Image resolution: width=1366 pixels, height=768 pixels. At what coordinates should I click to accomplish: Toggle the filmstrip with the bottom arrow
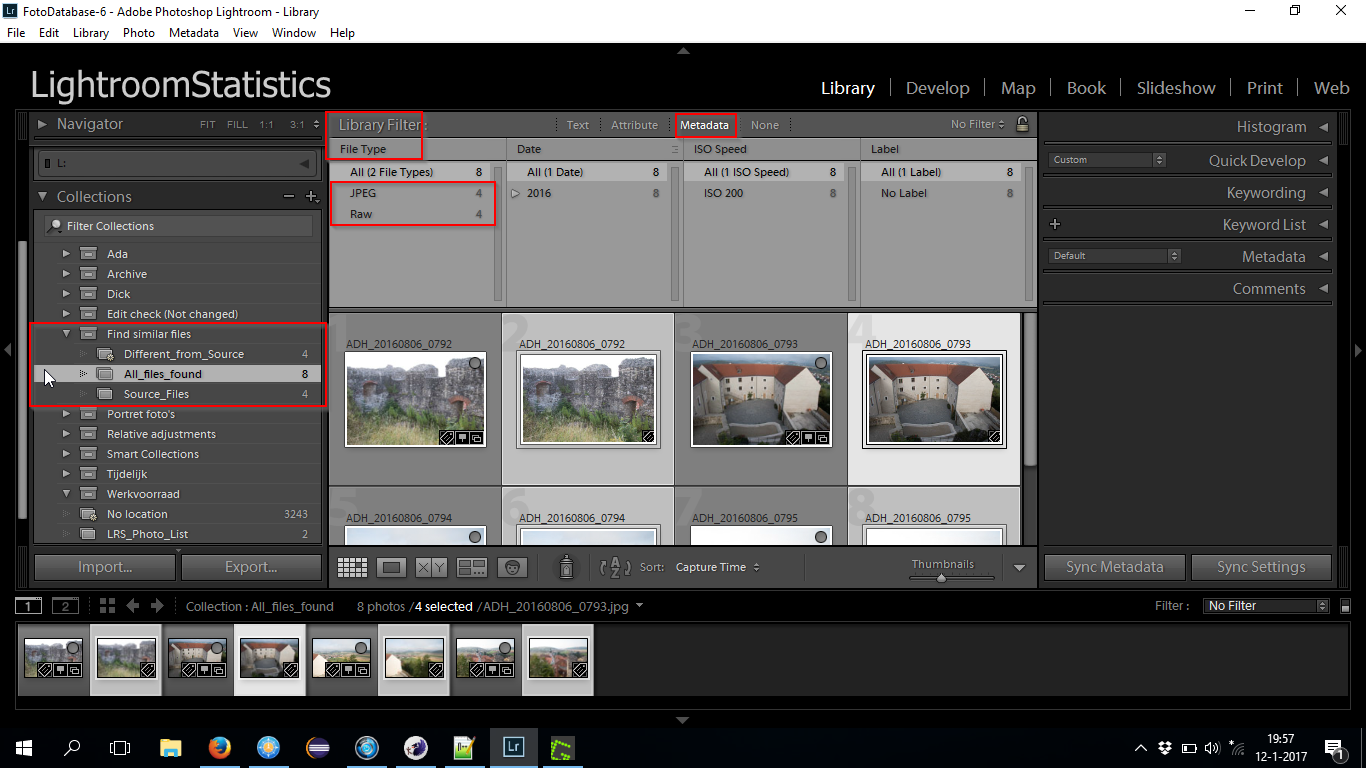pyautogui.click(x=683, y=720)
